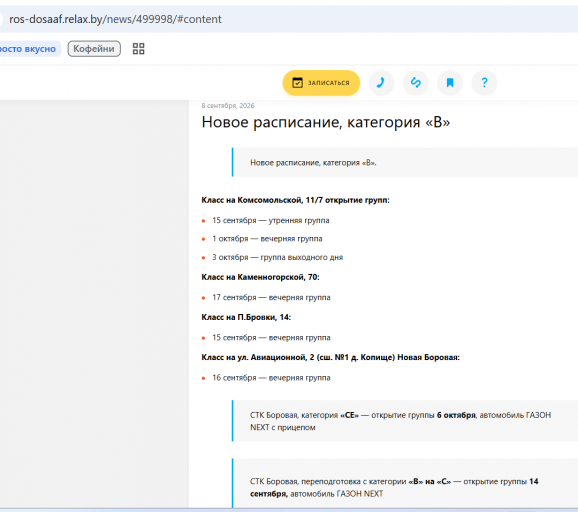The height and width of the screenshot is (512, 578).
Task: Open help via the question mark icon
Action: tap(484, 83)
